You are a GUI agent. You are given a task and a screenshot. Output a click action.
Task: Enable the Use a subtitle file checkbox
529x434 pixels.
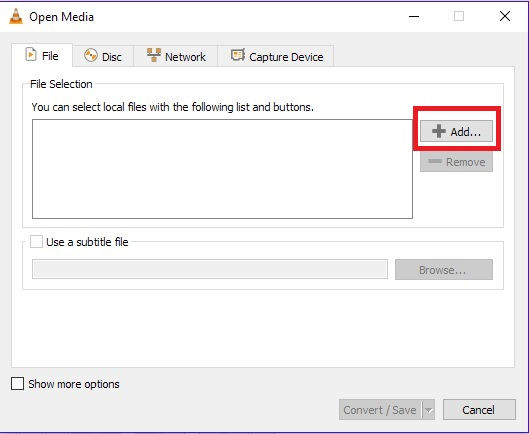[x=36, y=242]
